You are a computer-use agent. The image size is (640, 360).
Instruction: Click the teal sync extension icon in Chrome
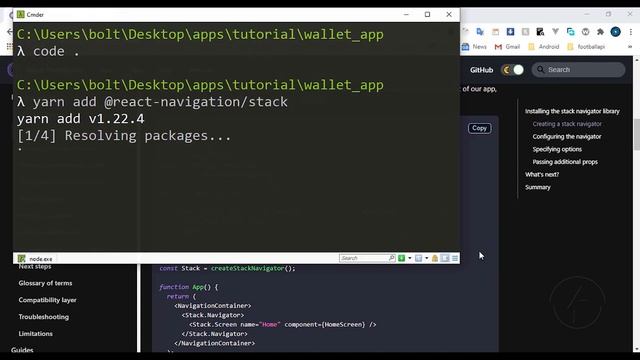coord(571,31)
